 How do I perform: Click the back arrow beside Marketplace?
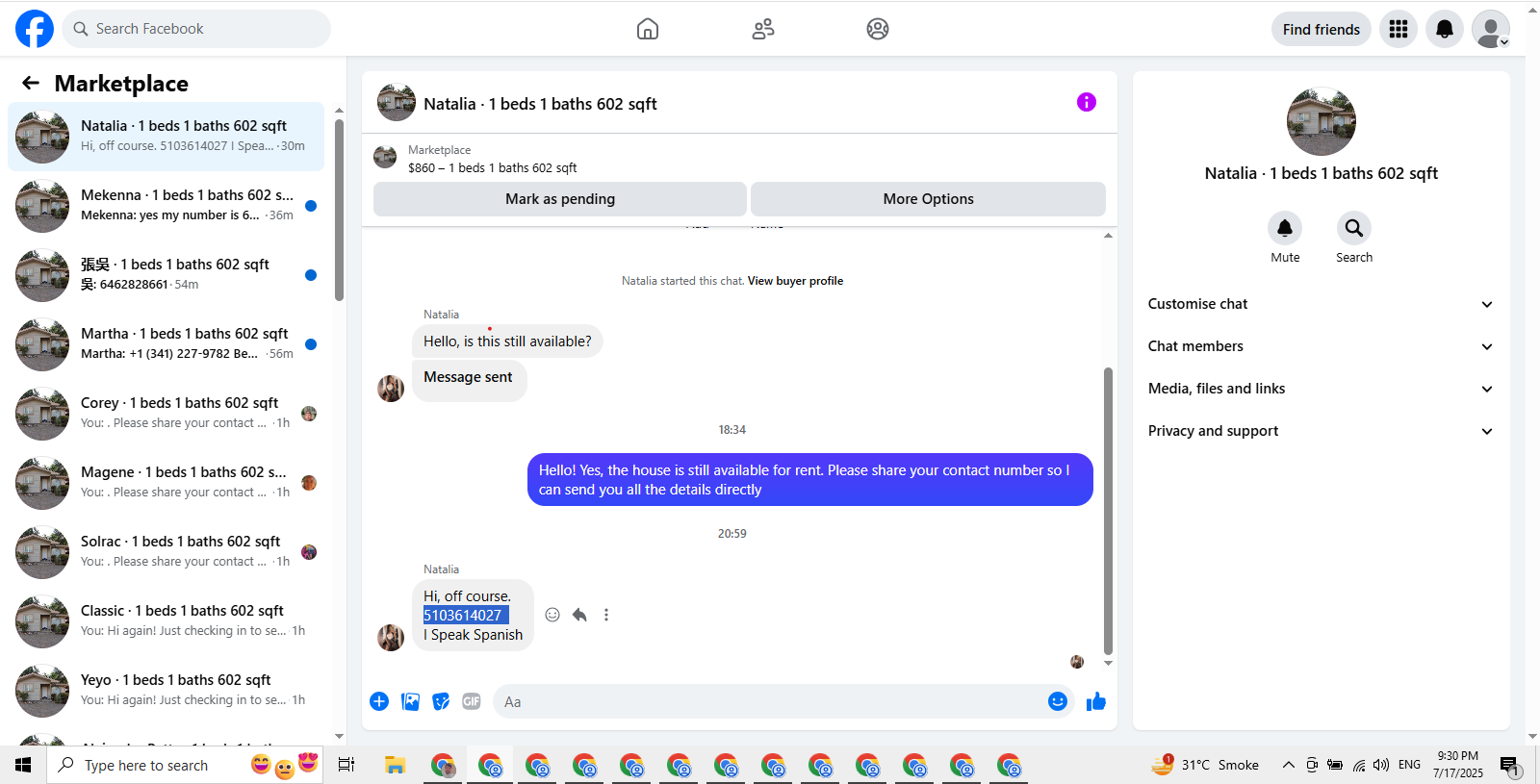[31, 84]
